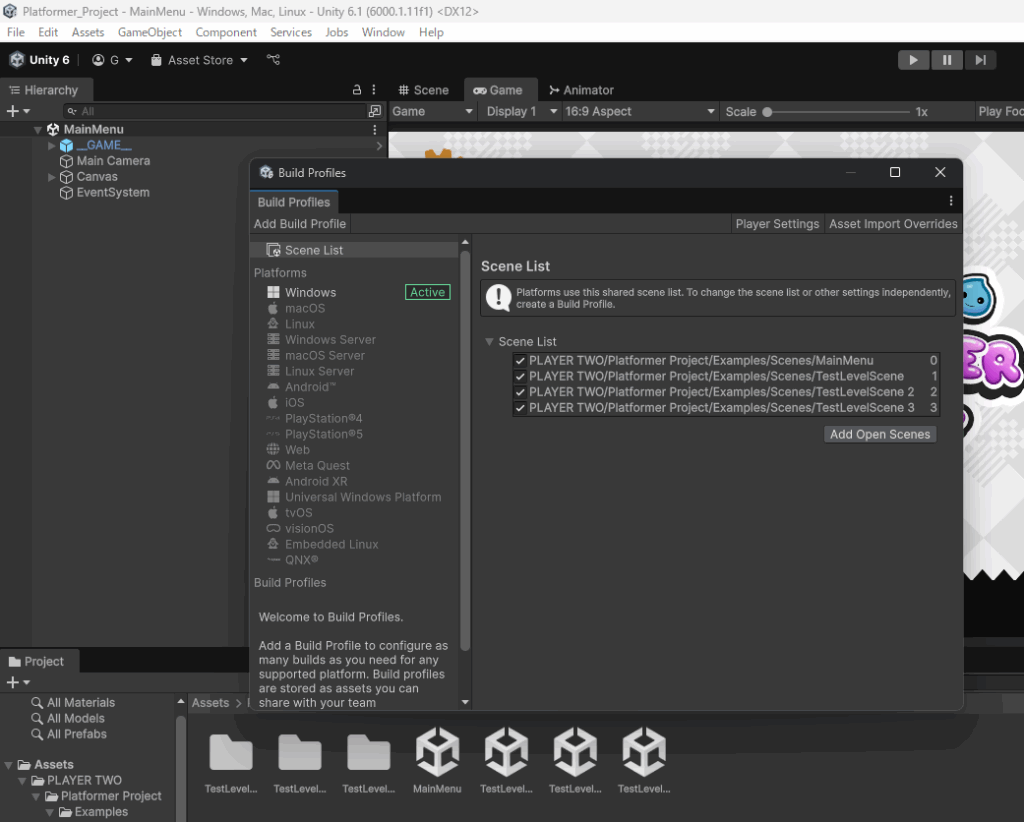Open the MainMenu scene options menu
This screenshot has height=822, width=1024.
click(375, 130)
